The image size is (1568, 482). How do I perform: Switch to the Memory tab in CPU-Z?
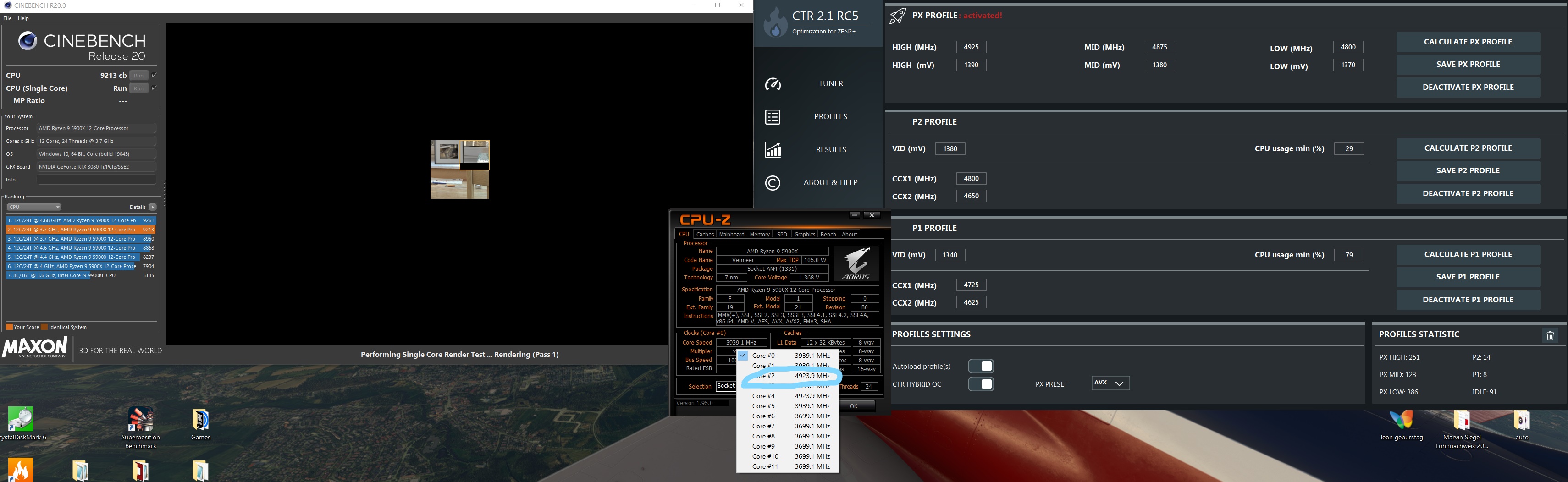pos(760,234)
